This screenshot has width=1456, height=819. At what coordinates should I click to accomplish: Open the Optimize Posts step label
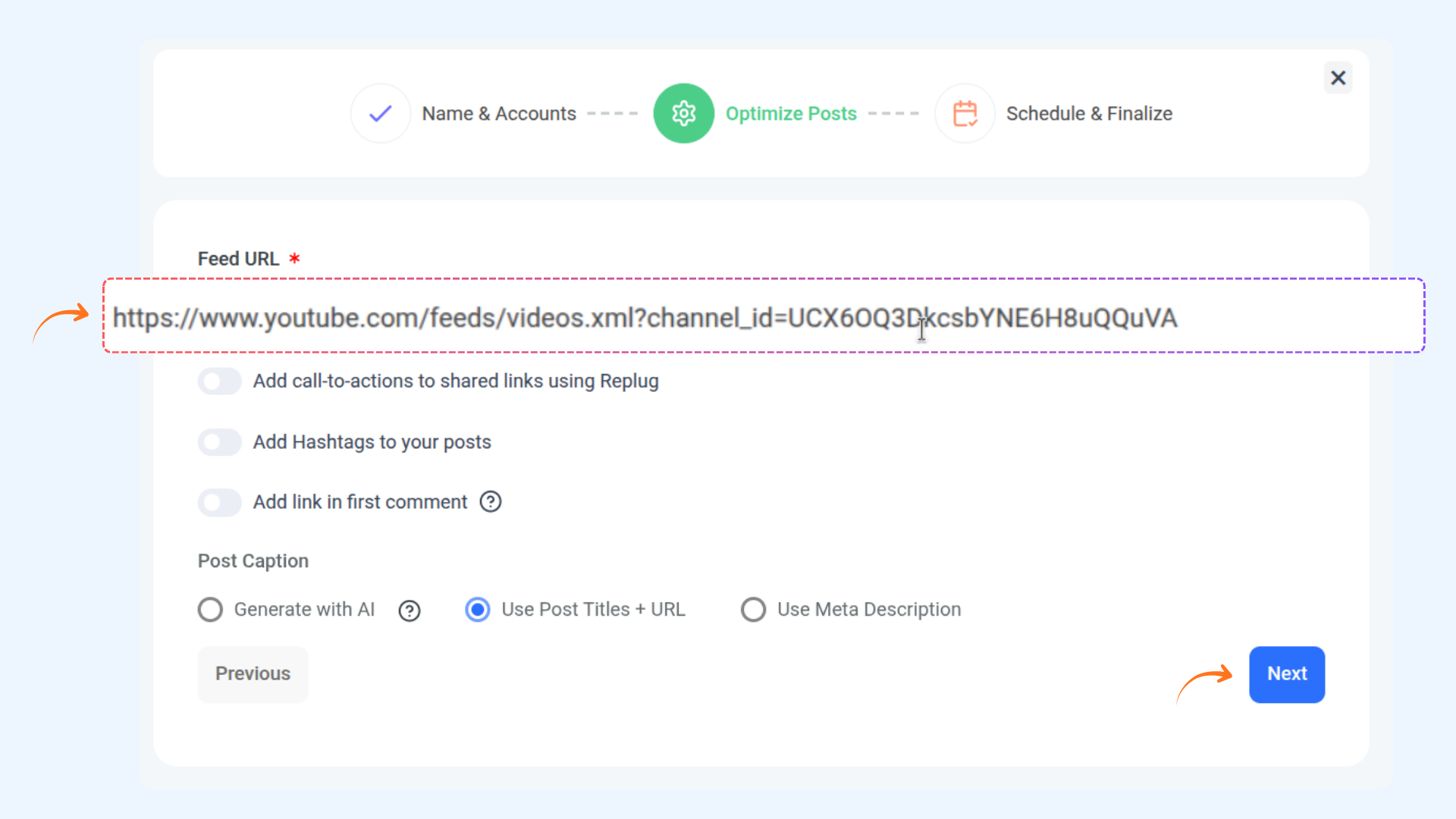click(791, 114)
